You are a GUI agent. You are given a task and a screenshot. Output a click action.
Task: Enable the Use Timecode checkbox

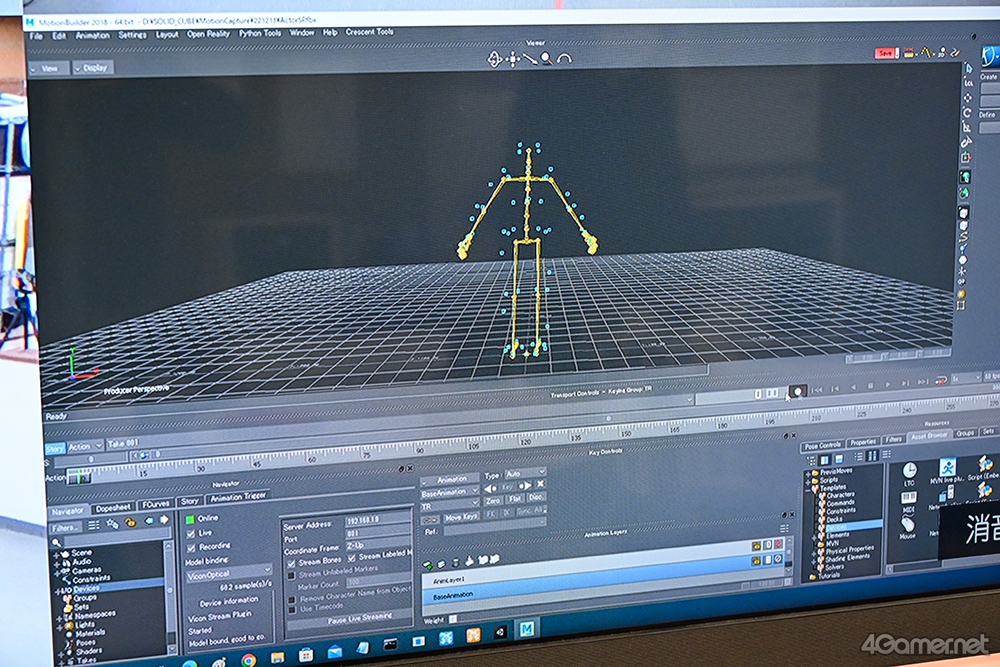click(x=292, y=610)
